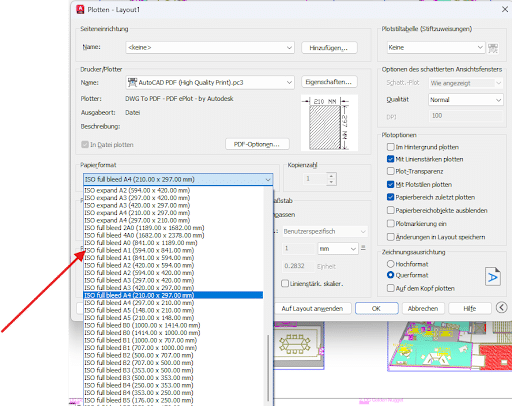Screen dimensions: 512x406
Task: Click the scale equals sign icon
Action: pyautogui.click(x=363, y=248)
